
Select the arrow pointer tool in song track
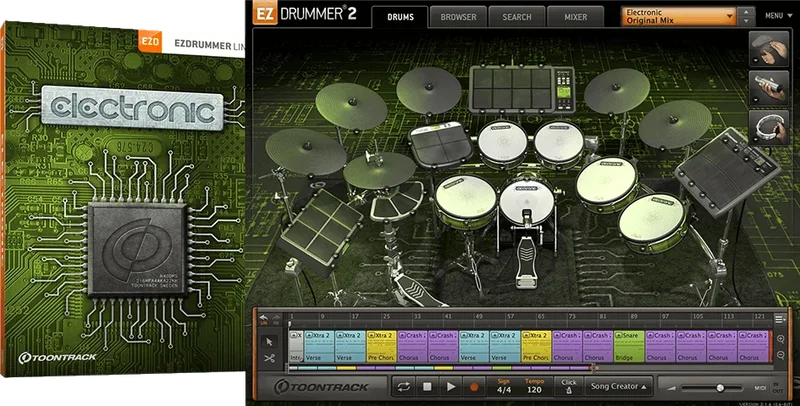point(270,342)
